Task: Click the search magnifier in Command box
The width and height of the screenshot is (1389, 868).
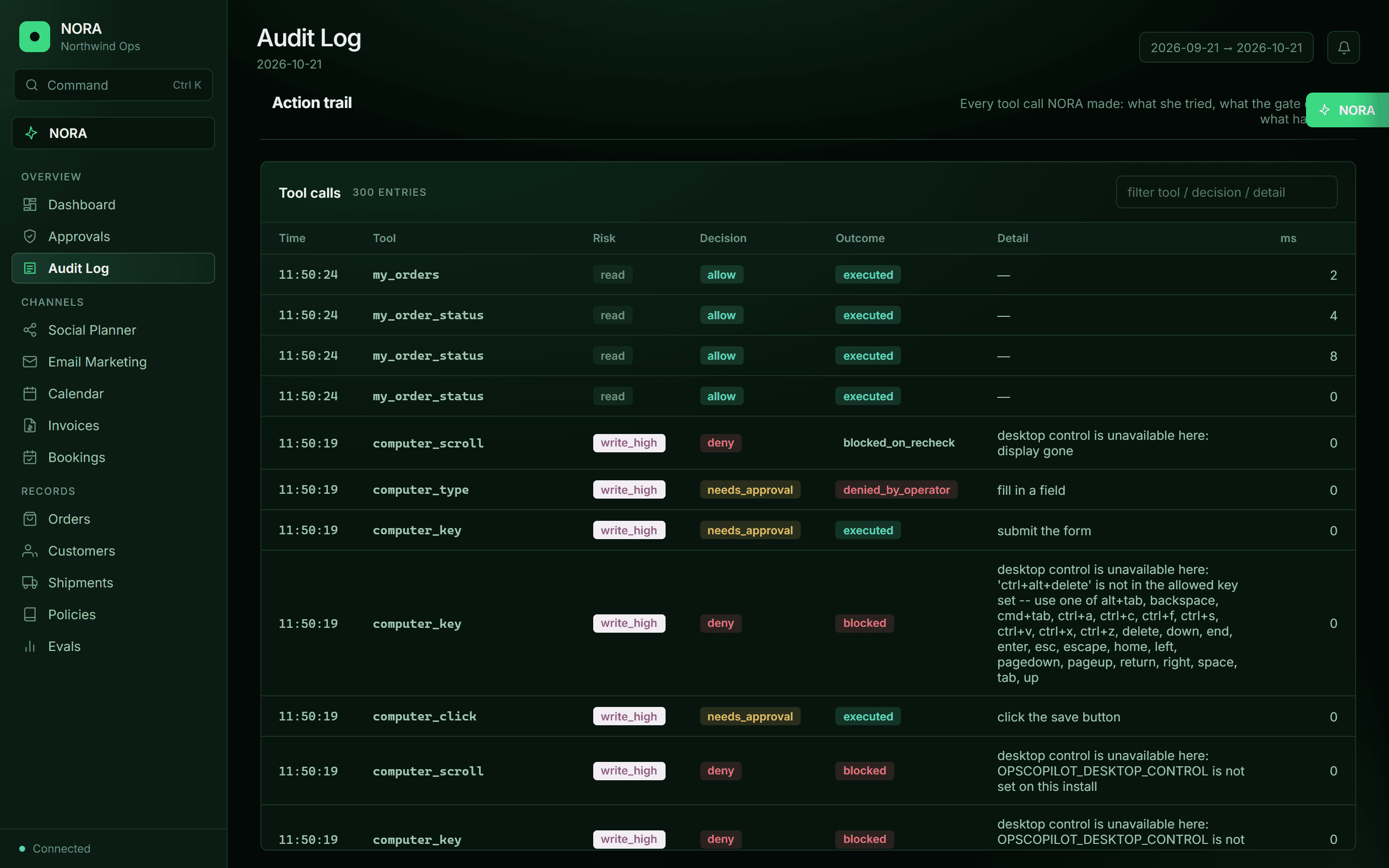Action: [32, 85]
